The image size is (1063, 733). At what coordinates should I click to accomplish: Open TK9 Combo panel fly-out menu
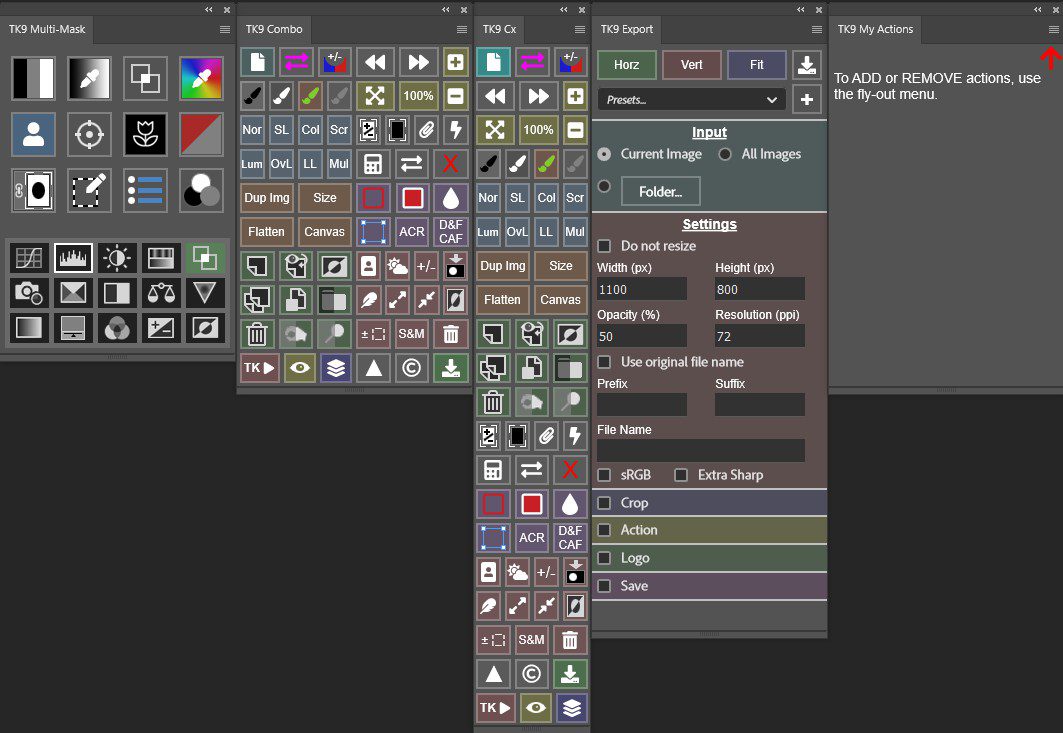coord(462,30)
